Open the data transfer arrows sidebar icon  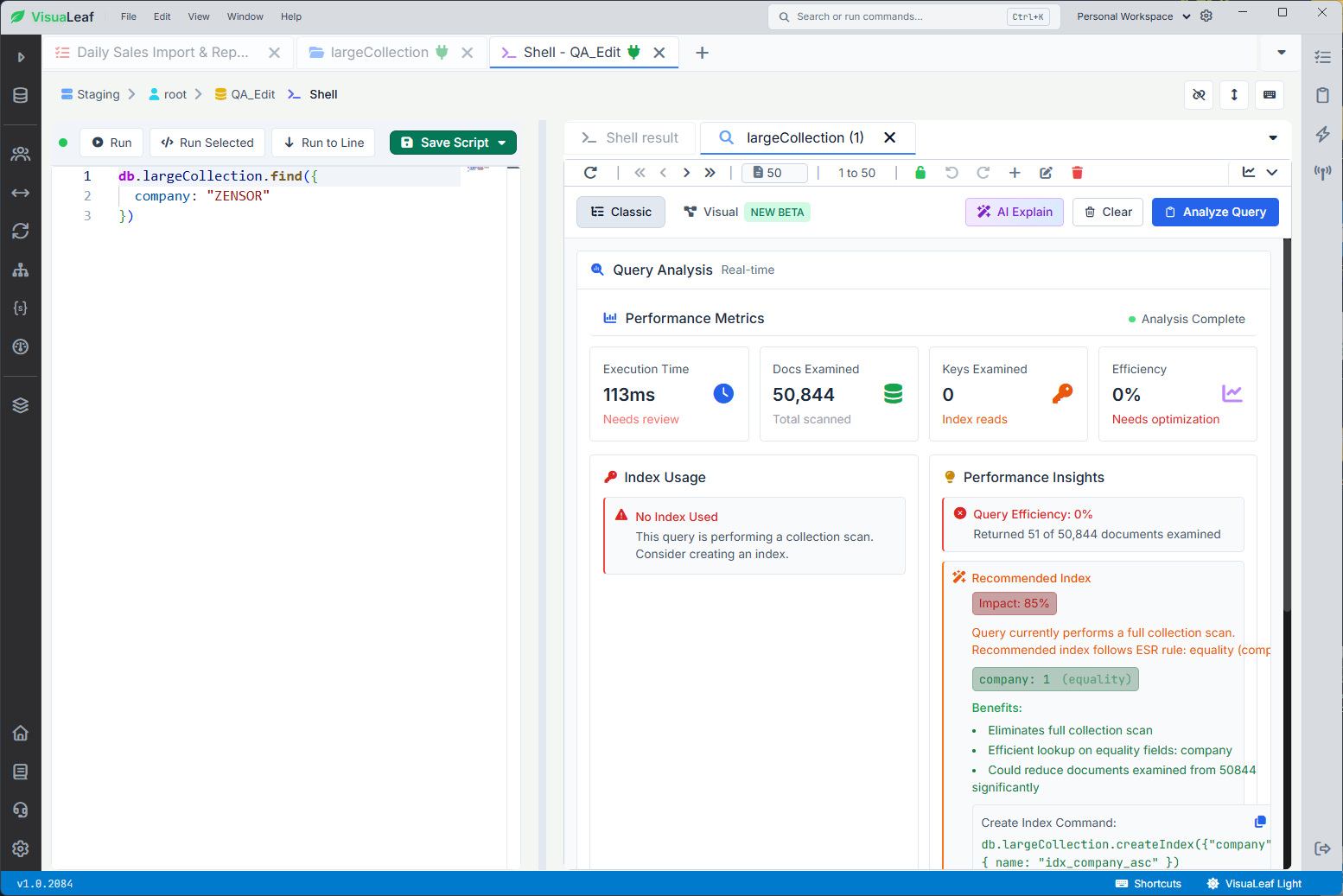[x=21, y=193]
